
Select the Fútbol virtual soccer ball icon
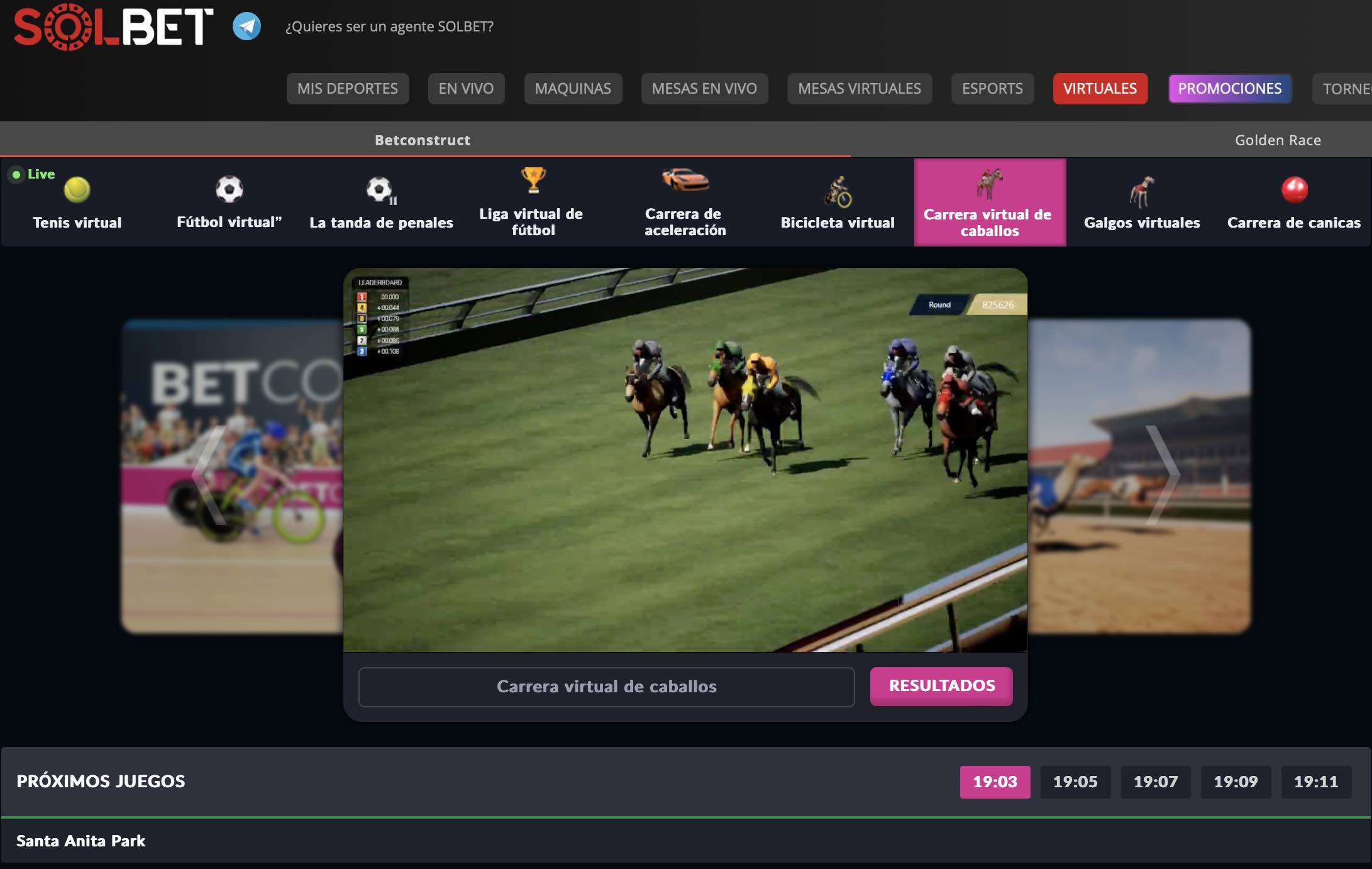click(230, 189)
